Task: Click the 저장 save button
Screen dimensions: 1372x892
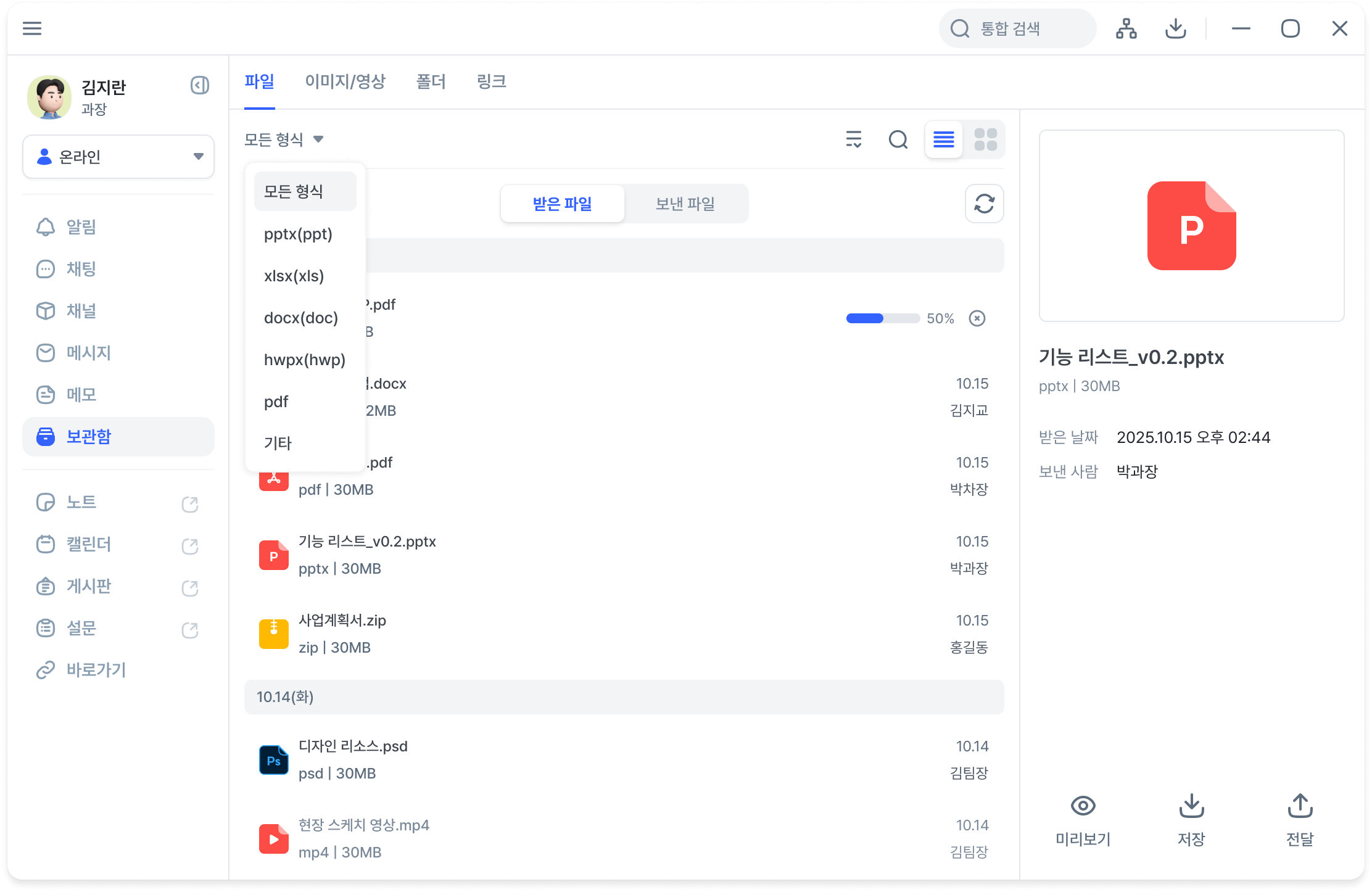Action: [x=1191, y=820]
